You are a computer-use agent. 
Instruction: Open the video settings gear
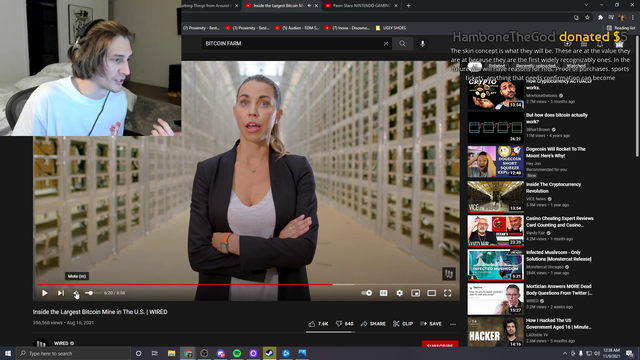[400, 293]
